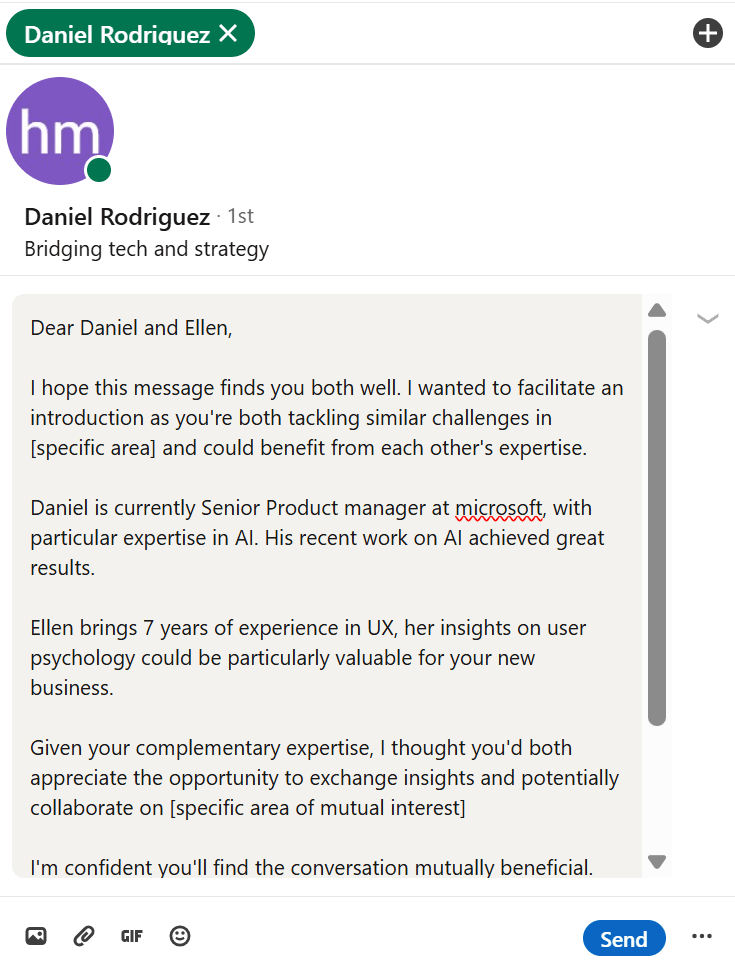Viewport: 735px width, 970px height.
Task: Open the image attachment picker
Action: pos(36,936)
